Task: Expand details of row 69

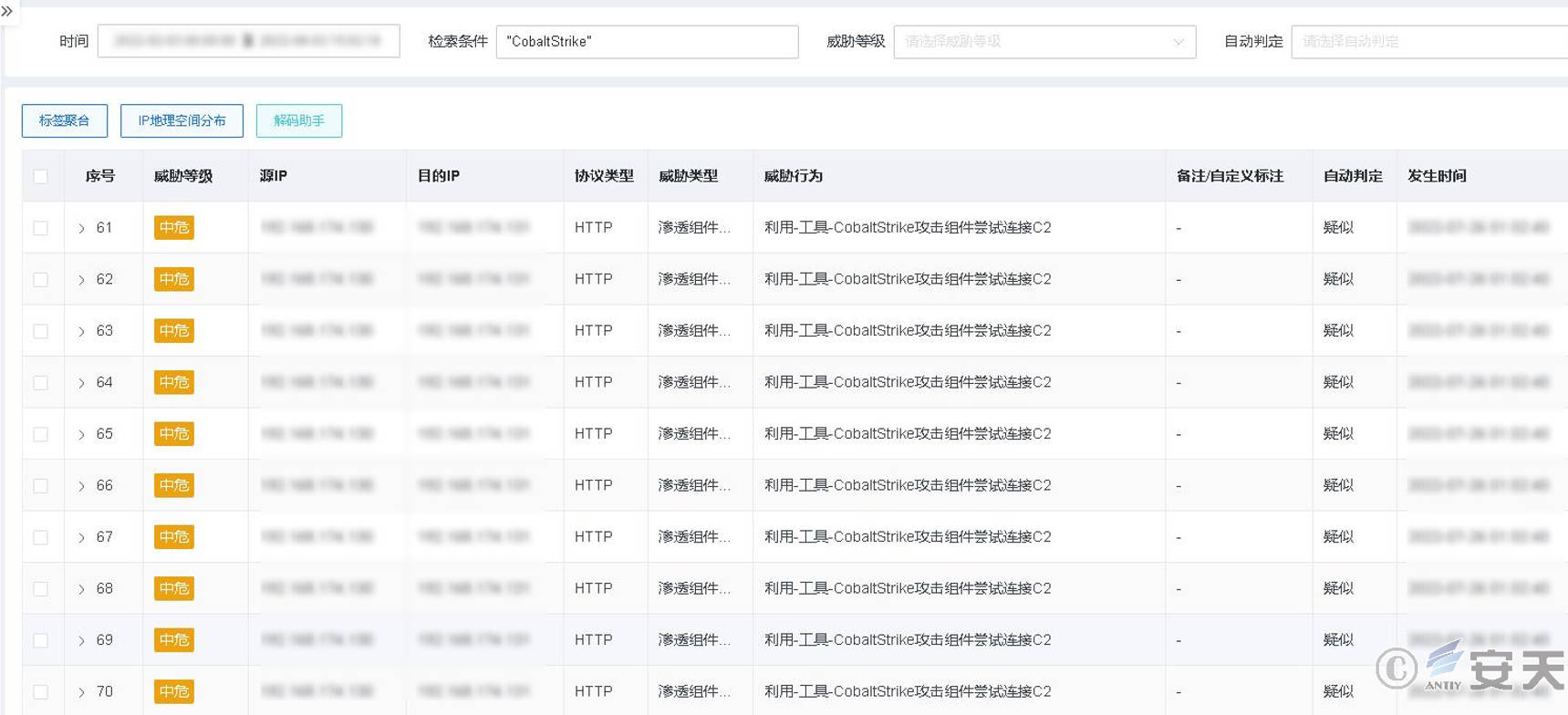Action: click(81, 640)
